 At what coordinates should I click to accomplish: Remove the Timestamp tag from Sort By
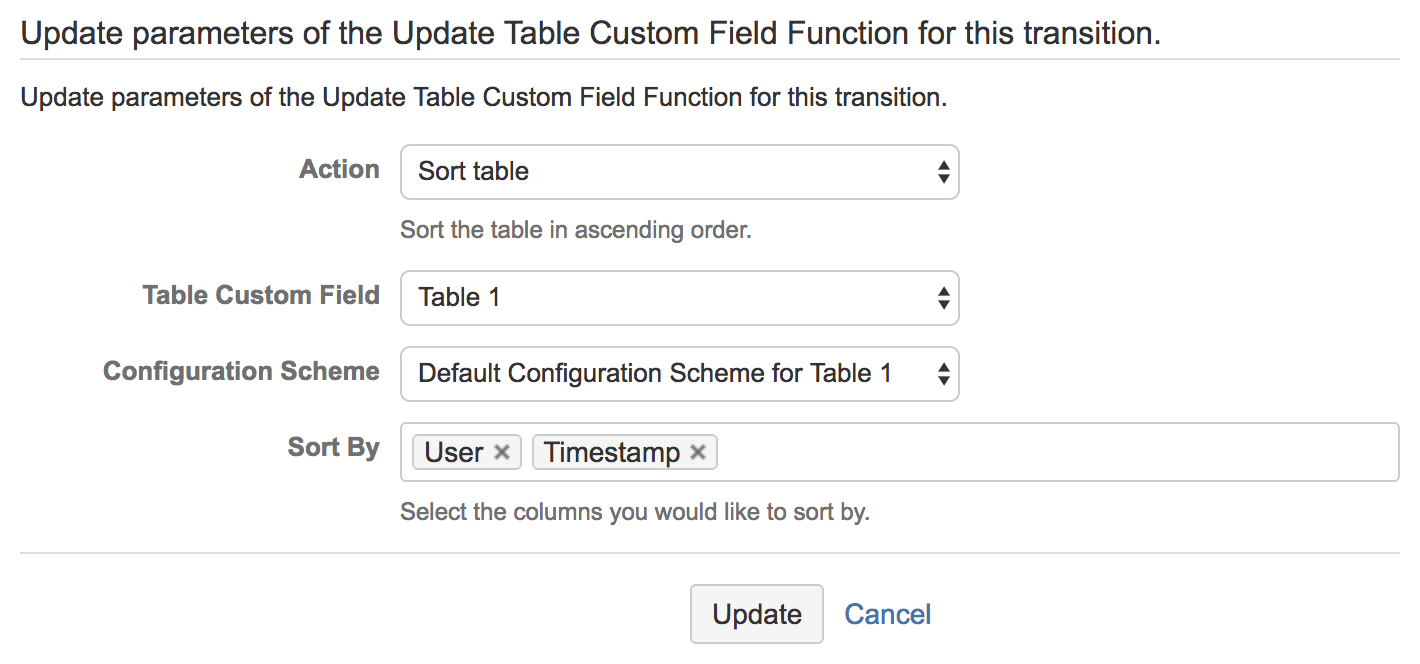coord(698,451)
